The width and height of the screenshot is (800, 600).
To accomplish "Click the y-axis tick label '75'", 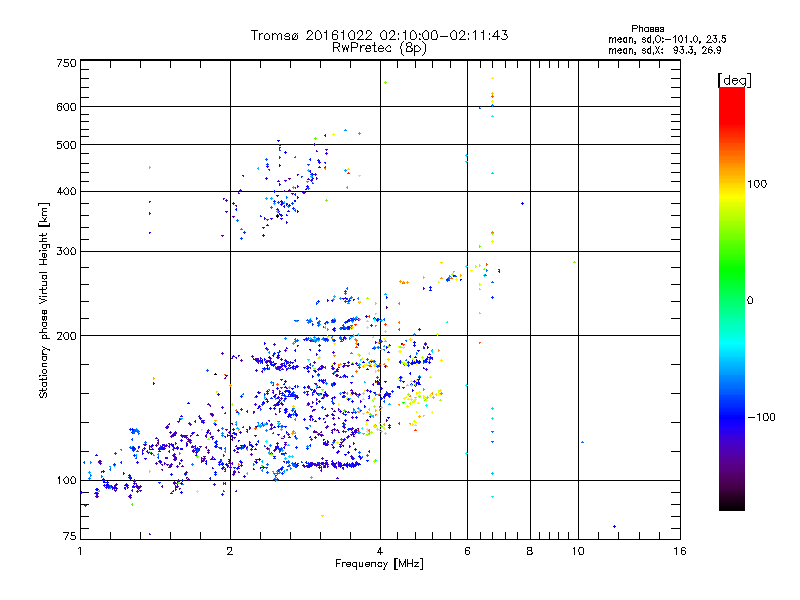I will click(70, 536).
